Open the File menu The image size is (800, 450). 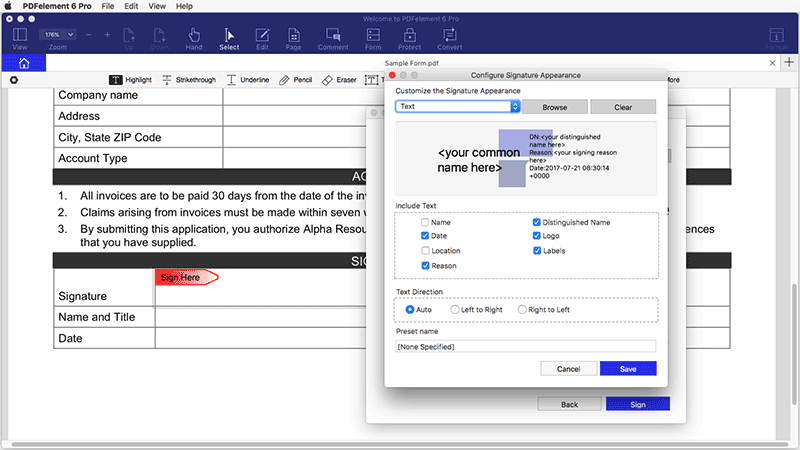108,6
